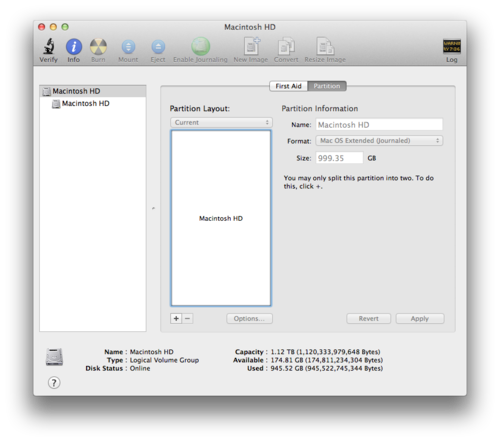Click the Logical Volume Group type text
500x442 pixels.
coord(164,360)
